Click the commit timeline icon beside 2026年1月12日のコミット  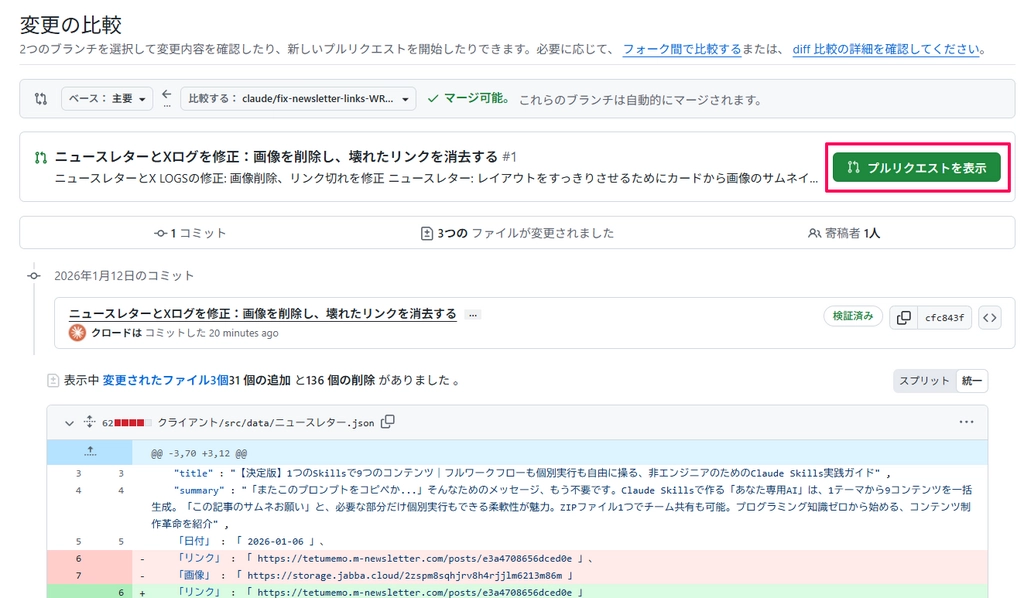point(34,276)
